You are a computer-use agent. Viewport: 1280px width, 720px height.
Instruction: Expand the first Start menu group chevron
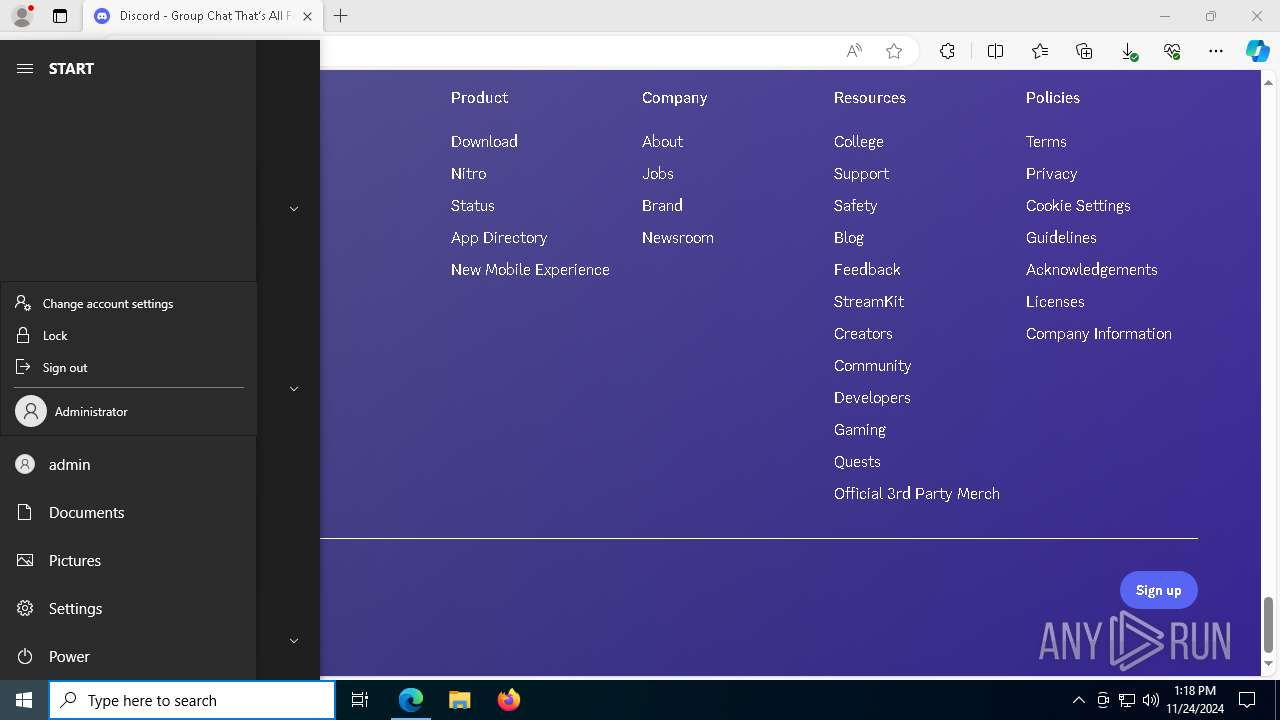(294, 209)
